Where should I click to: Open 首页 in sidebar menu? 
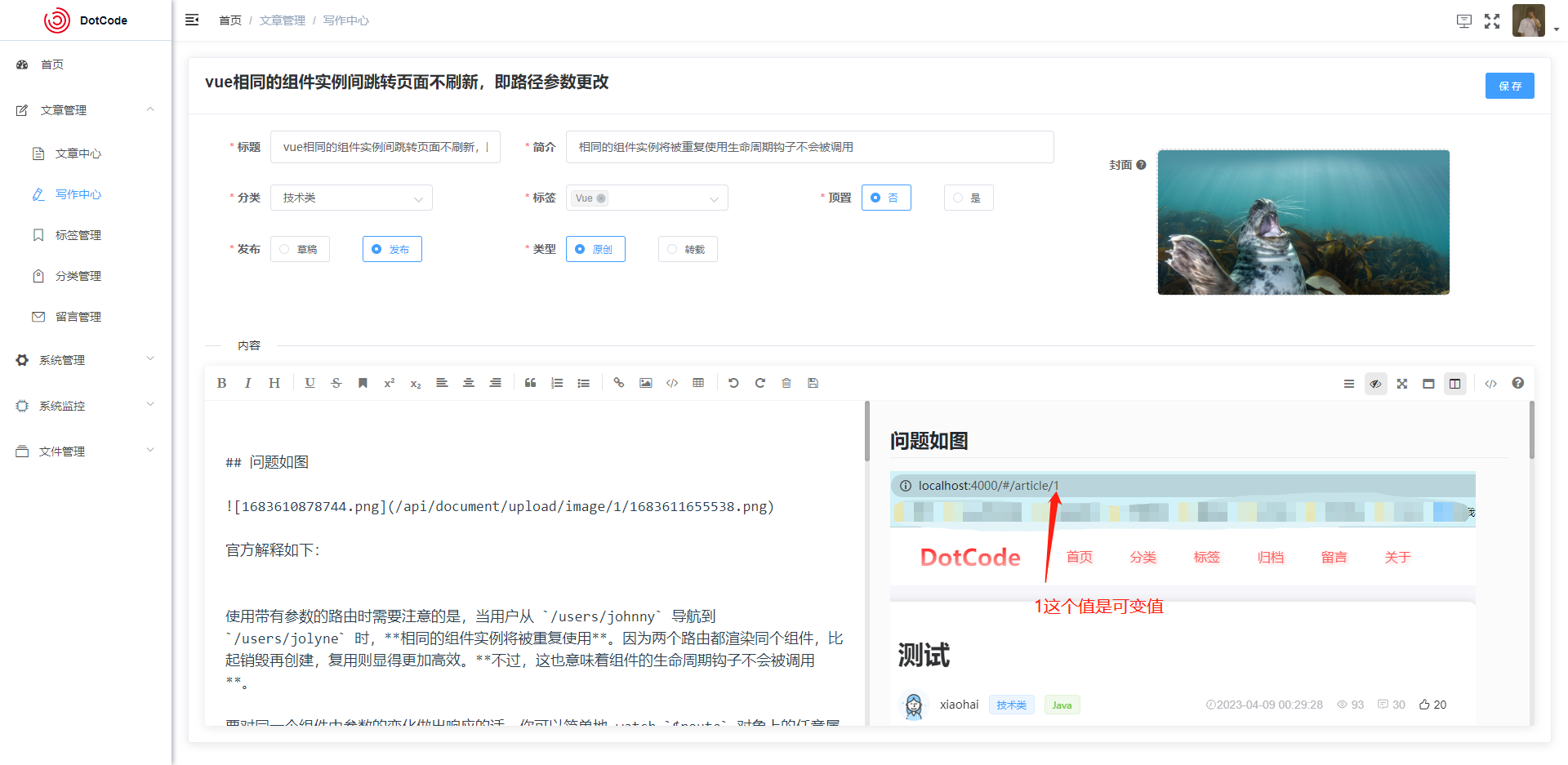[x=86, y=64]
